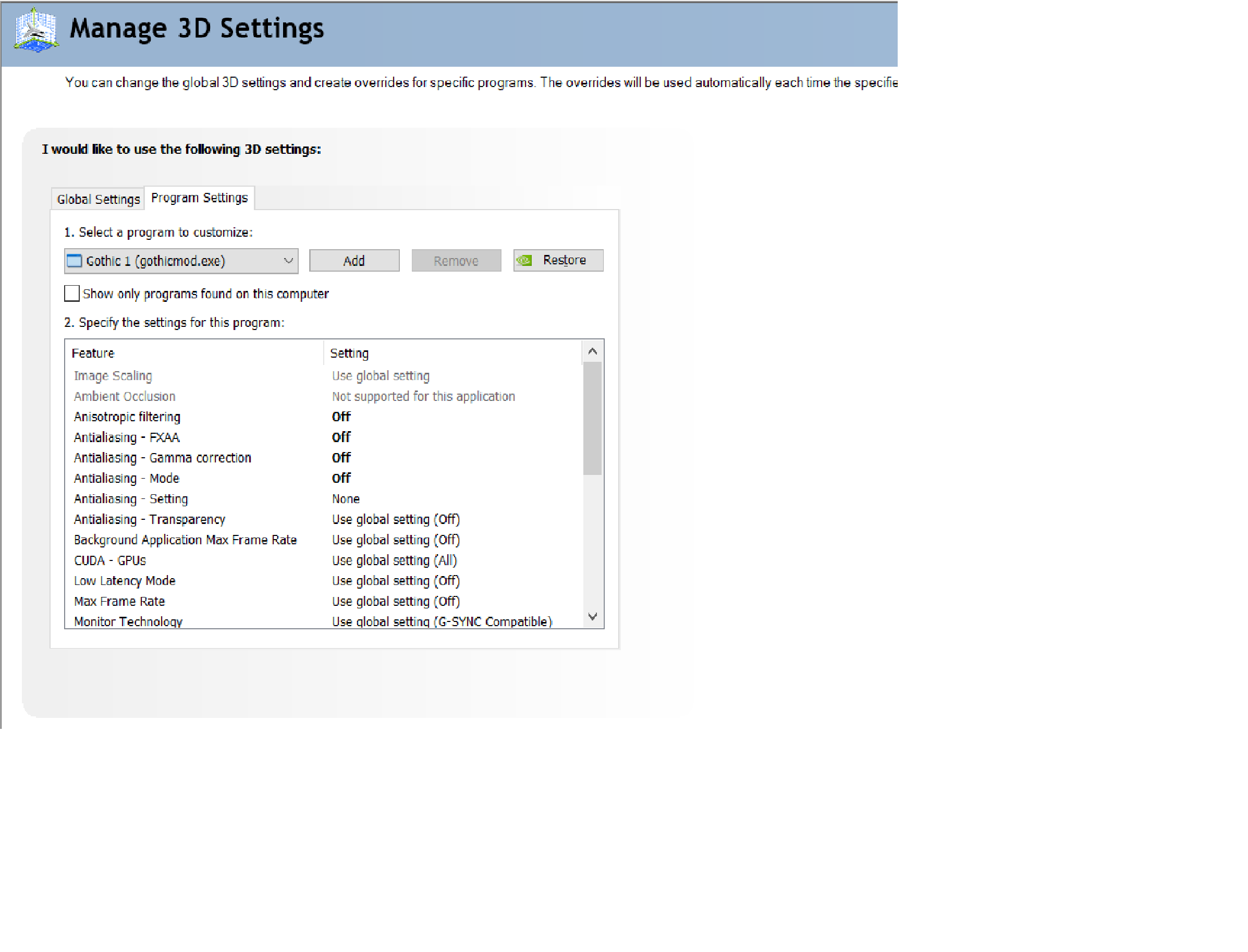Select the Max Frame Rate row
Viewport: 1248px width, 952px height.
(119, 602)
